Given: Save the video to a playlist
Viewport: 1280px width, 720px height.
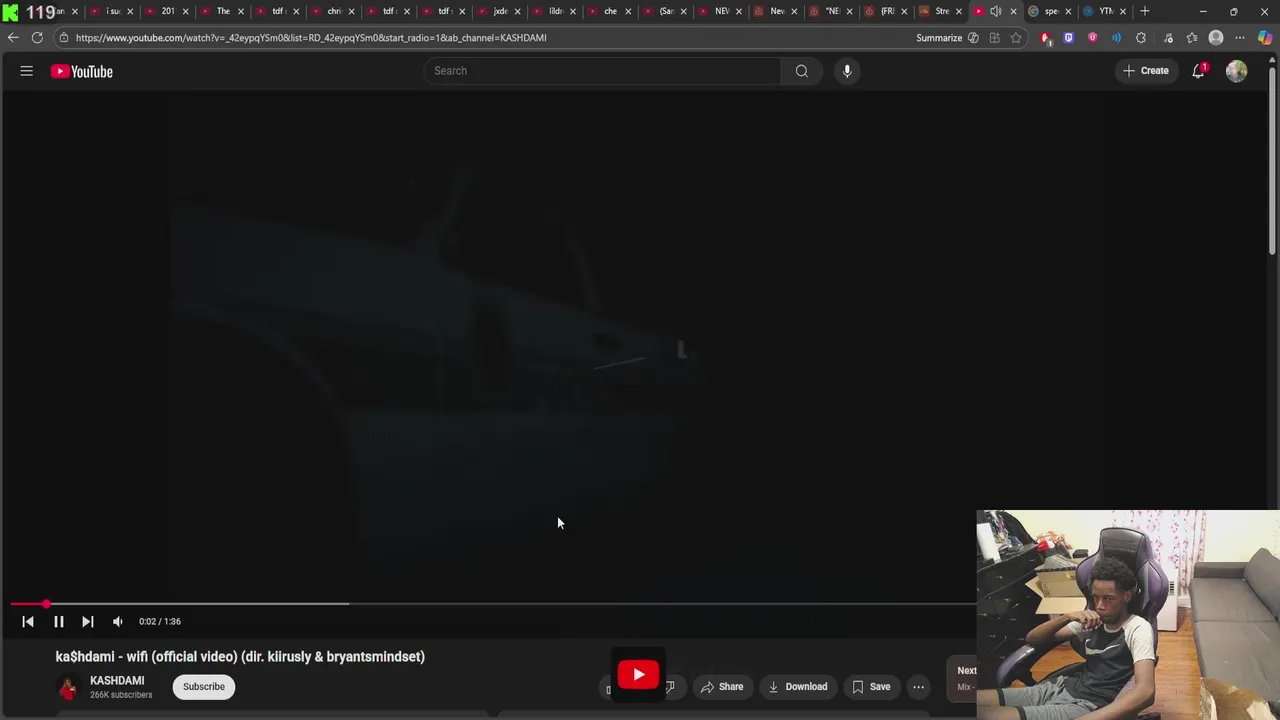Looking at the screenshot, I should [x=871, y=687].
